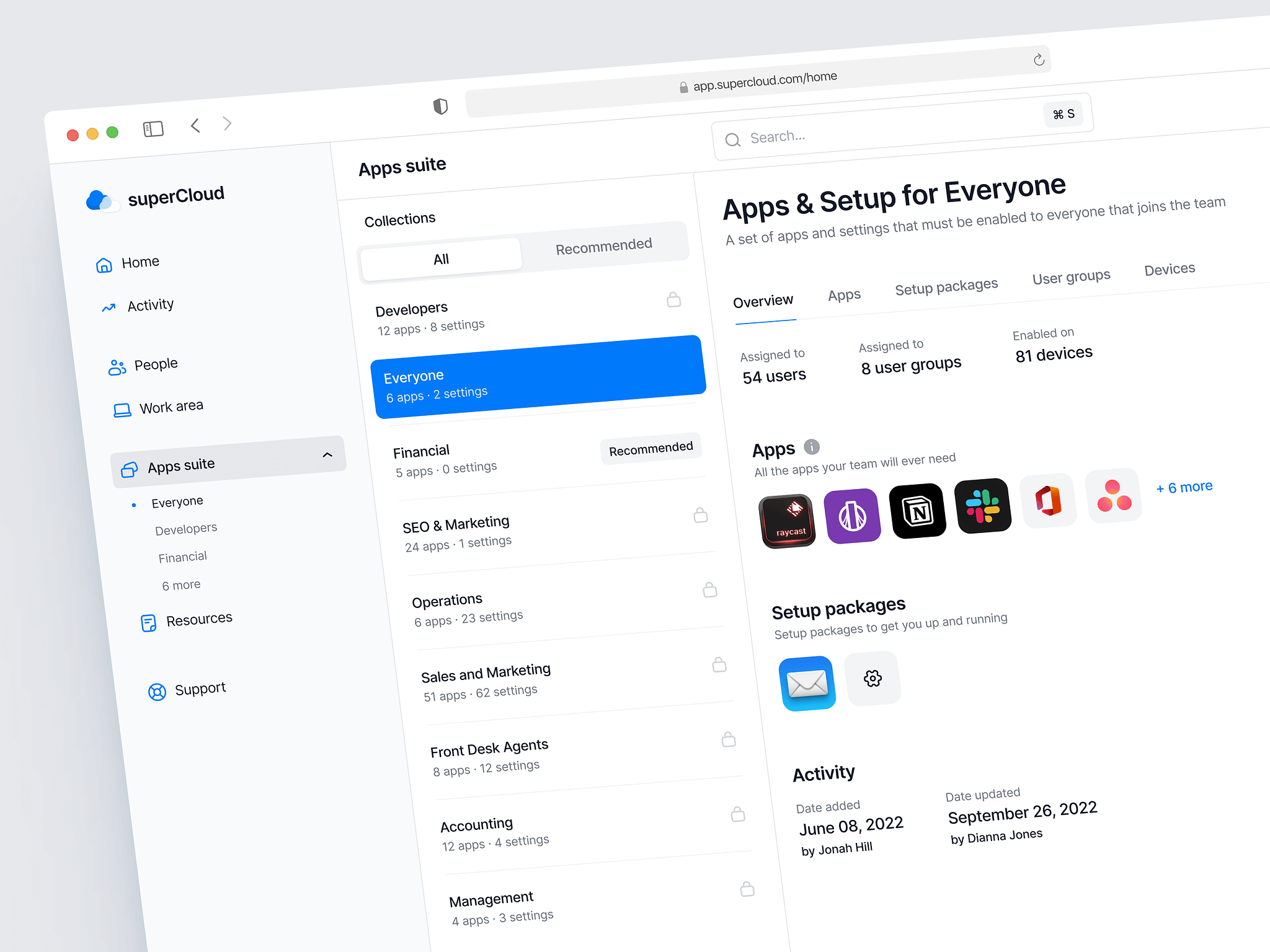Focus the Search field
Screen dimensions: 1270x952
[x=902, y=128]
